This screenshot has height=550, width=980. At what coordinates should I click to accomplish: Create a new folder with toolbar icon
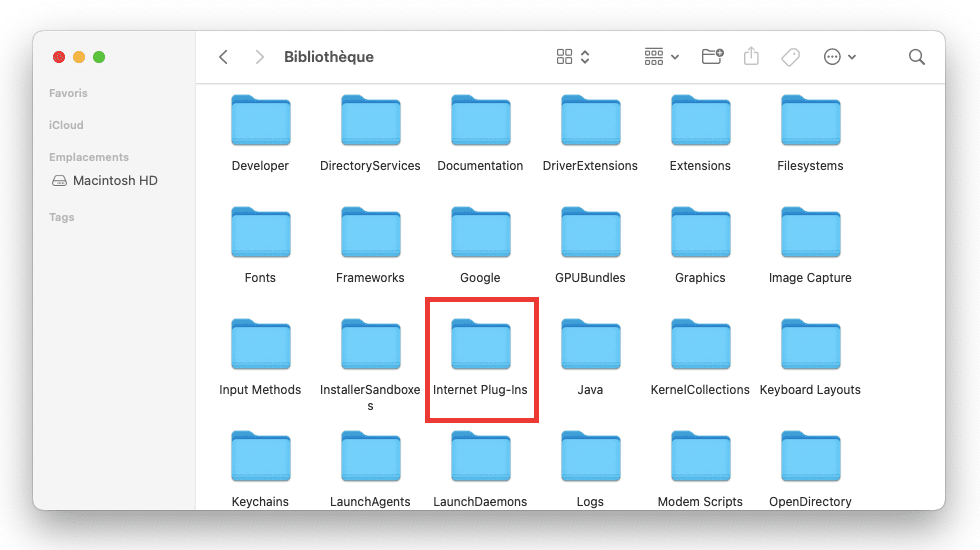tap(712, 57)
